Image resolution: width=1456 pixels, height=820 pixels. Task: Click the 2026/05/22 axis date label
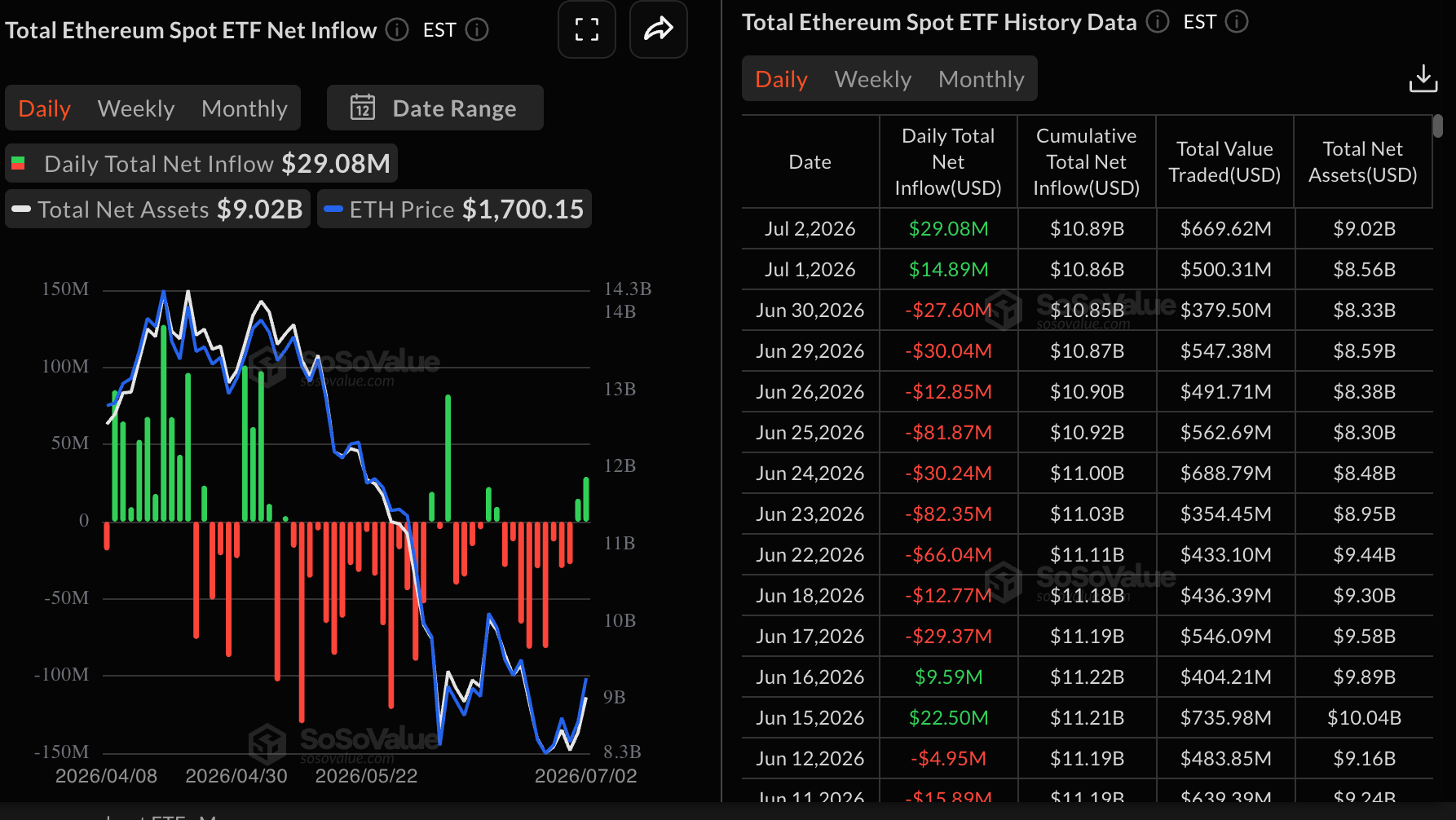(366, 776)
